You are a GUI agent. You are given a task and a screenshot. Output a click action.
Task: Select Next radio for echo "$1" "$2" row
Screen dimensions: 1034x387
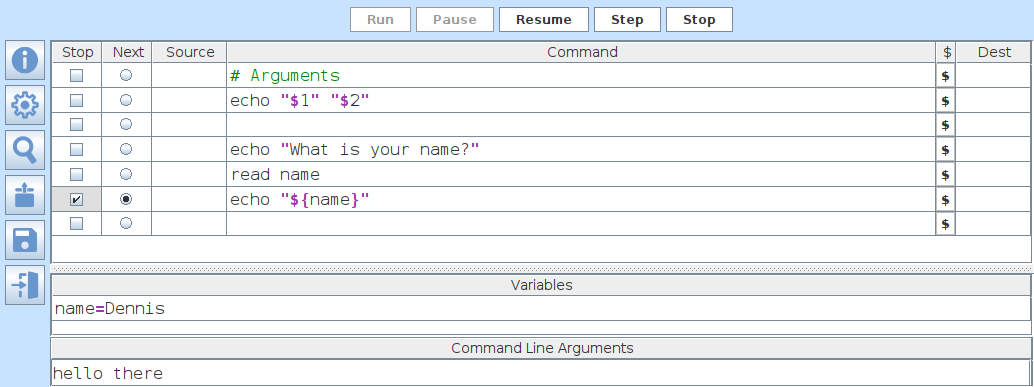pyautogui.click(x=125, y=100)
